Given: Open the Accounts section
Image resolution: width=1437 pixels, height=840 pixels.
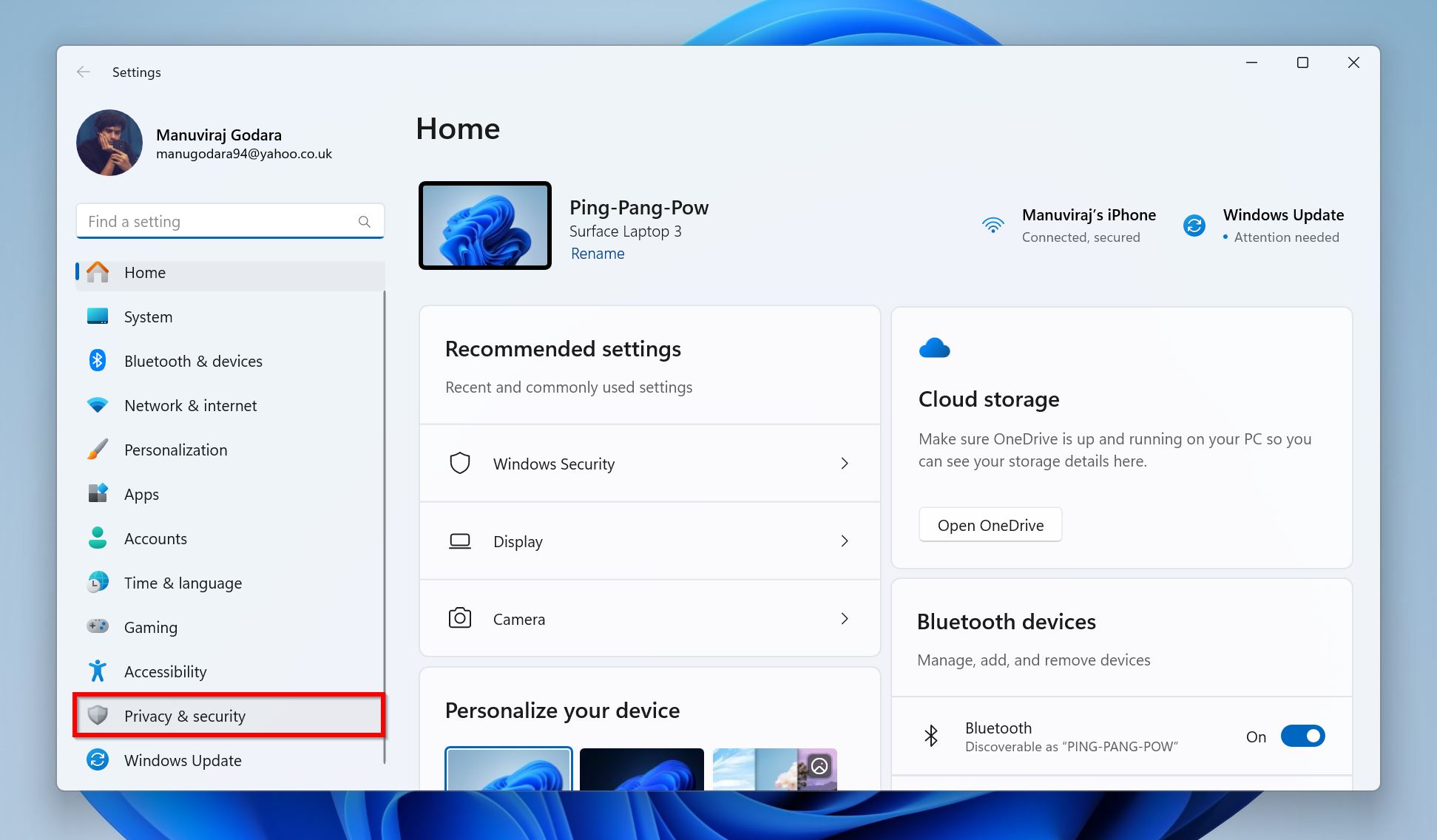Looking at the screenshot, I should [x=230, y=538].
